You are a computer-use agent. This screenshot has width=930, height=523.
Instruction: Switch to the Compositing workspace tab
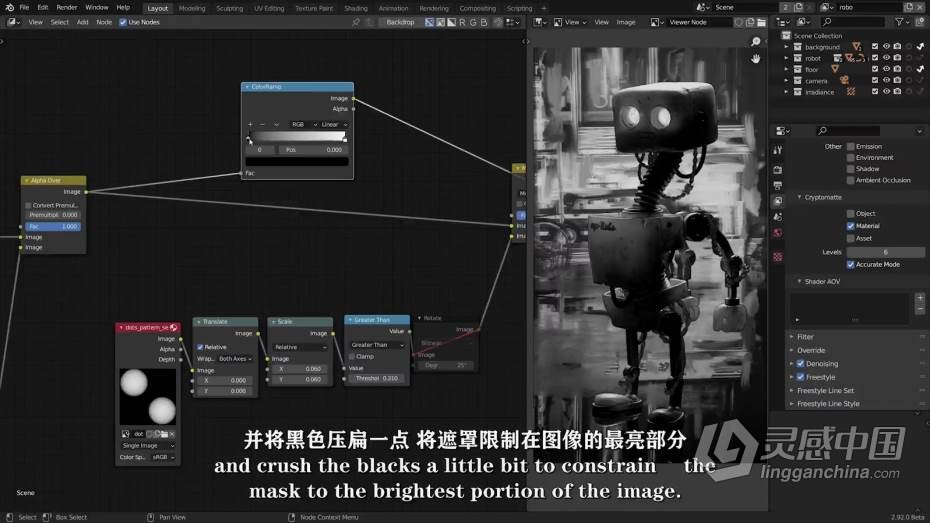pyautogui.click(x=477, y=8)
